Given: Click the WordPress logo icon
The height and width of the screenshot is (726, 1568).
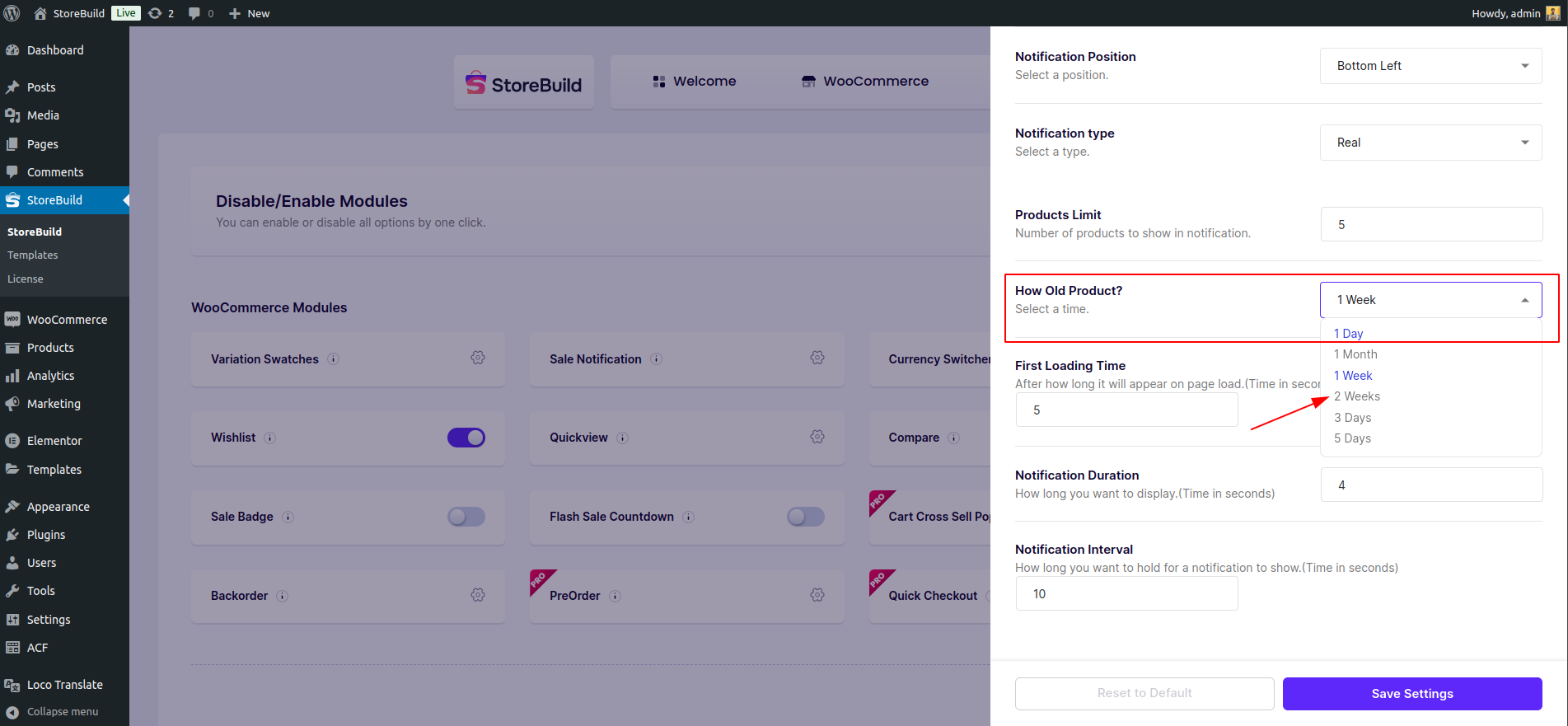Looking at the screenshot, I should [x=12, y=13].
